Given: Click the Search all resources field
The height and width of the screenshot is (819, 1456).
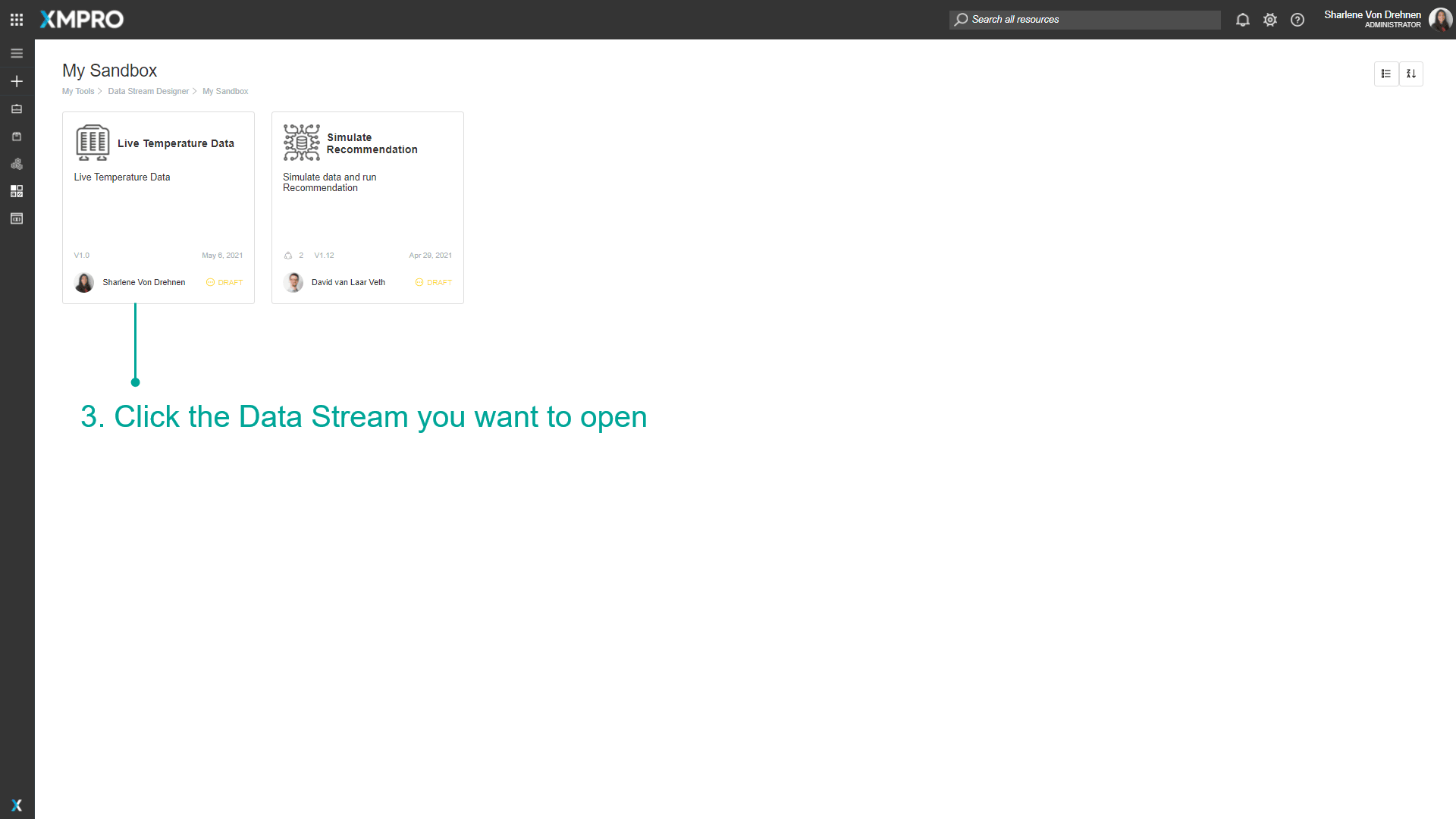Looking at the screenshot, I should (x=1084, y=19).
